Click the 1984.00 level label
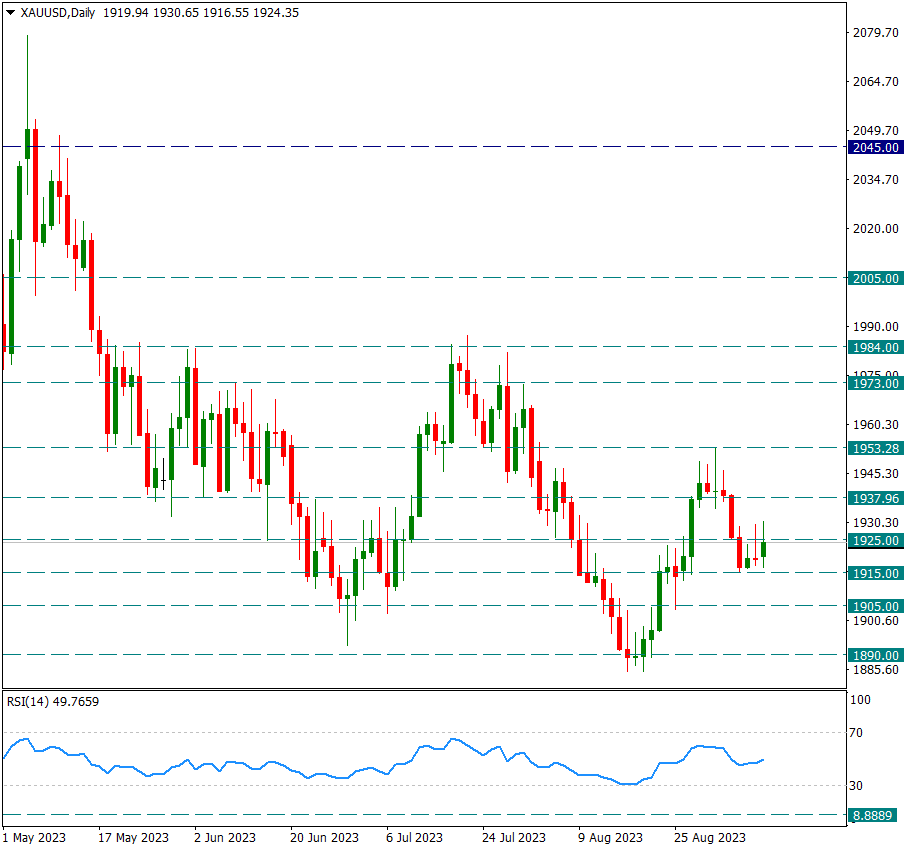Viewport: 910px width, 850px height. point(875,348)
